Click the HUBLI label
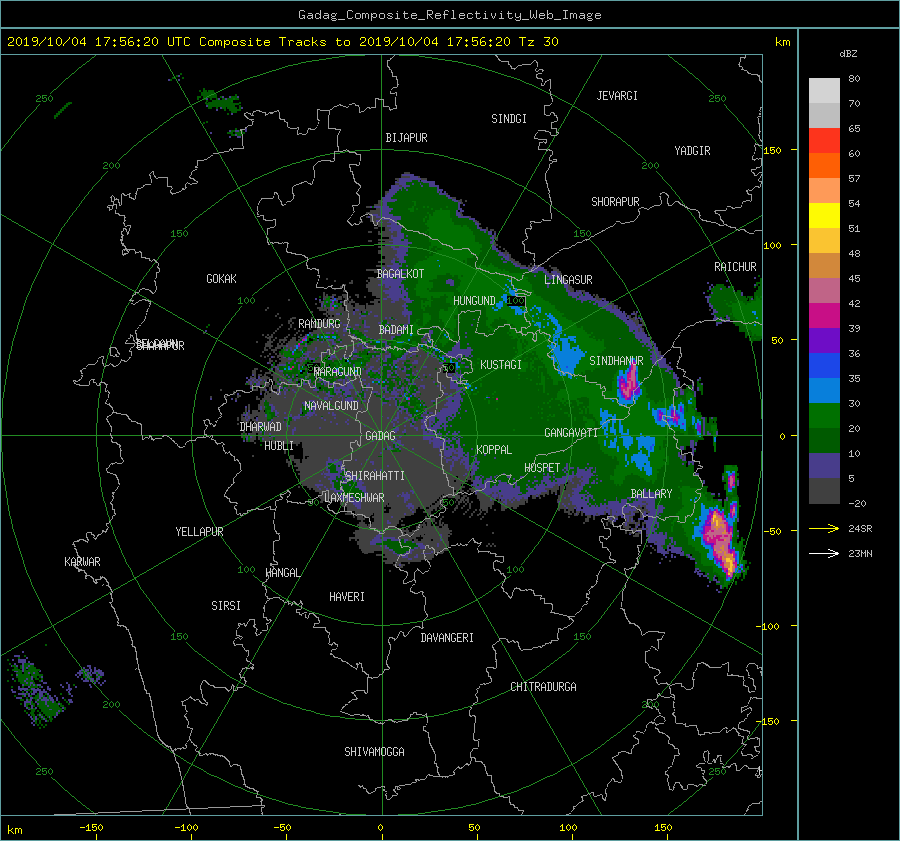The width and height of the screenshot is (900, 841). click(x=279, y=446)
